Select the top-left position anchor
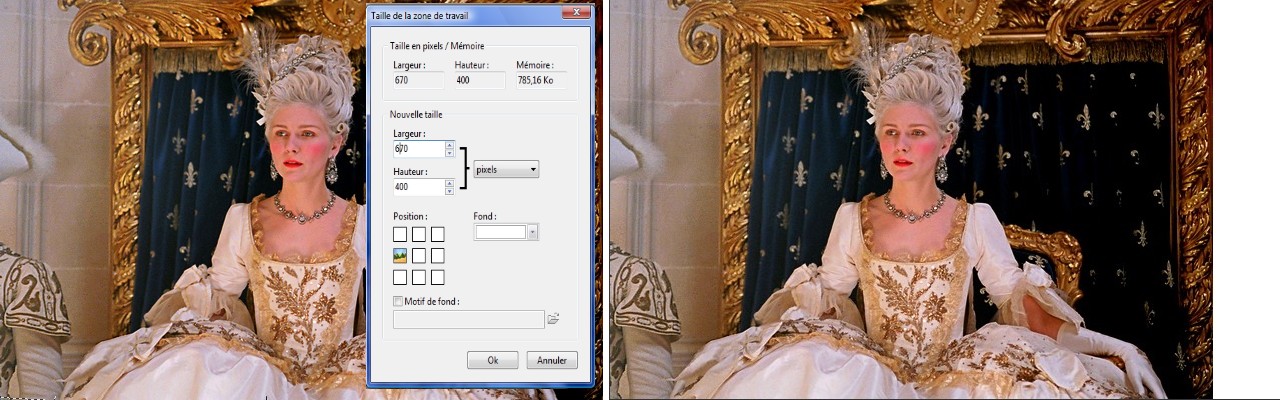Screen dimensions: 1280x400 point(400,234)
